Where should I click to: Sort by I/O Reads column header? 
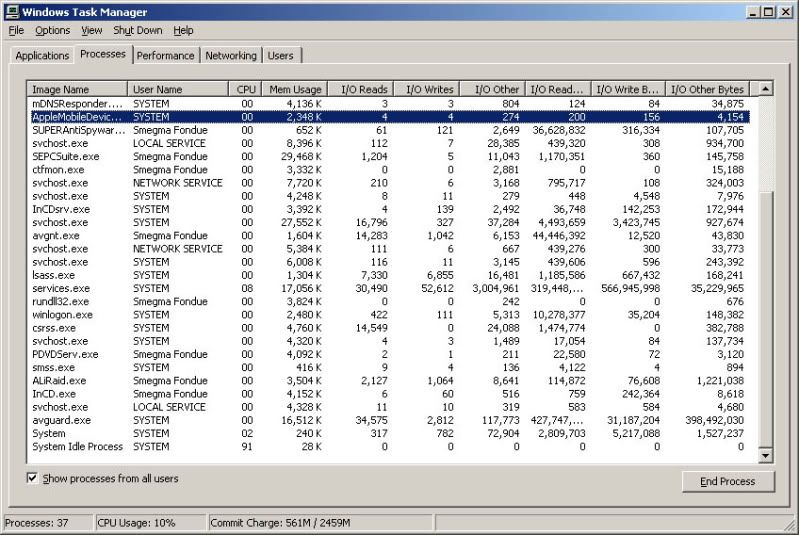click(360, 89)
